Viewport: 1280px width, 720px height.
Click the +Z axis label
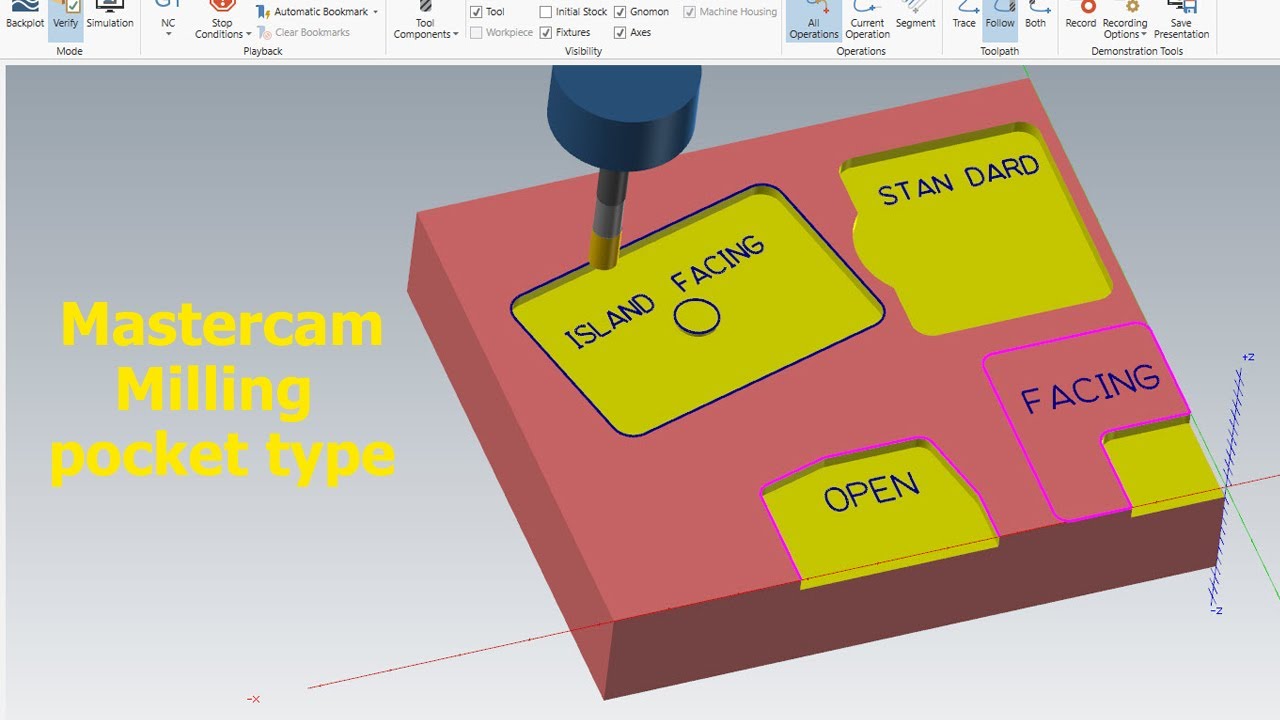pyautogui.click(x=1247, y=357)
